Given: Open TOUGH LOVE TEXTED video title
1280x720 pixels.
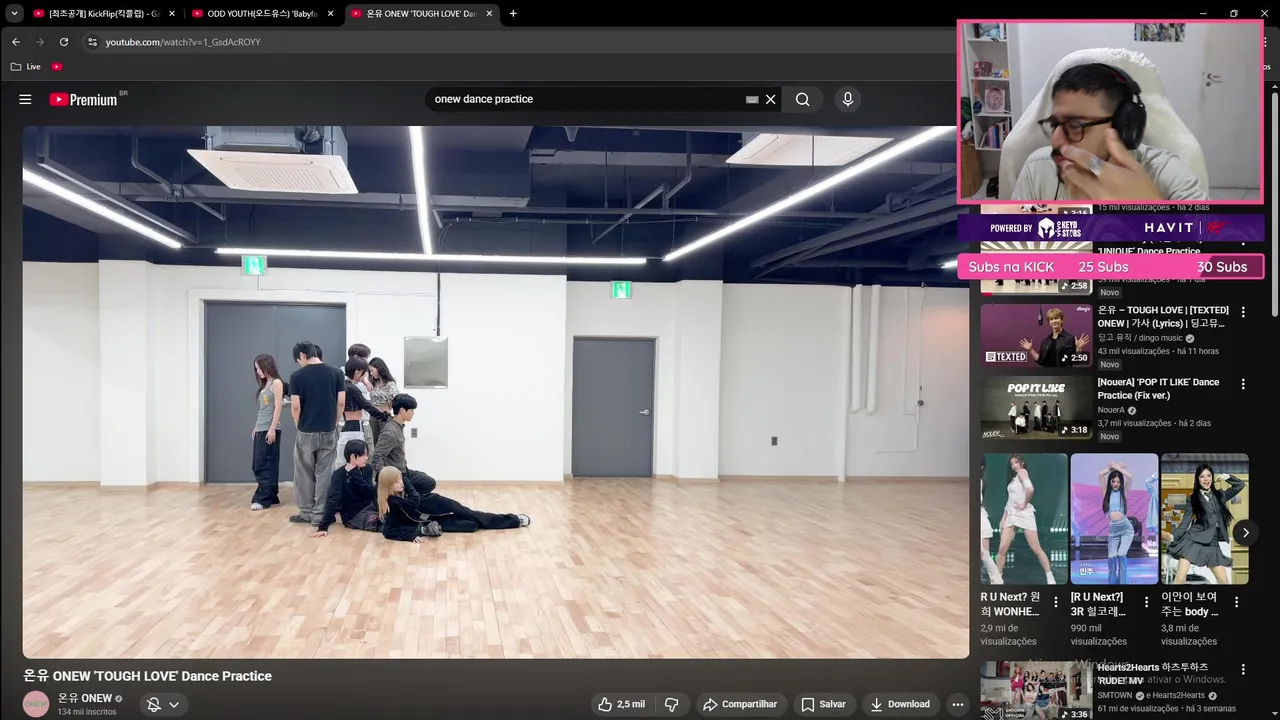Looking at the screenshot, I should pyautogui.click(x=1163, y=317).
